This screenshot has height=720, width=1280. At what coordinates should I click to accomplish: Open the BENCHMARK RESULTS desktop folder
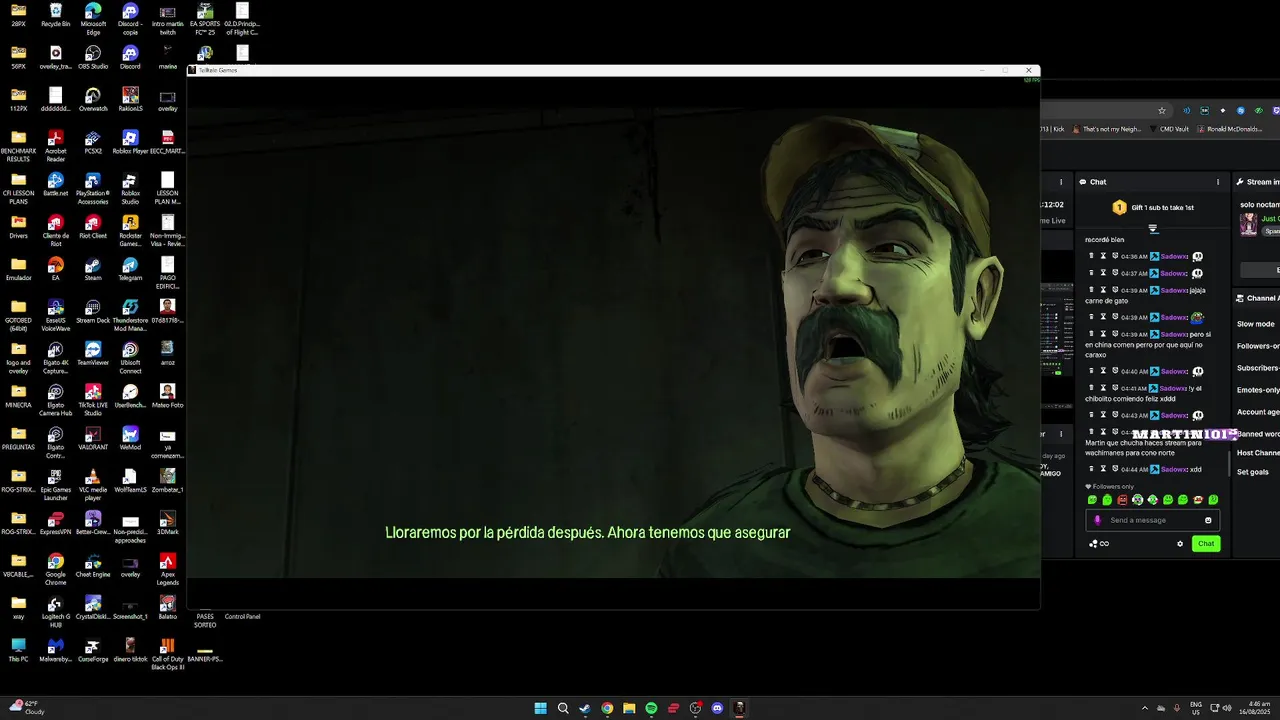pos(18,145)
